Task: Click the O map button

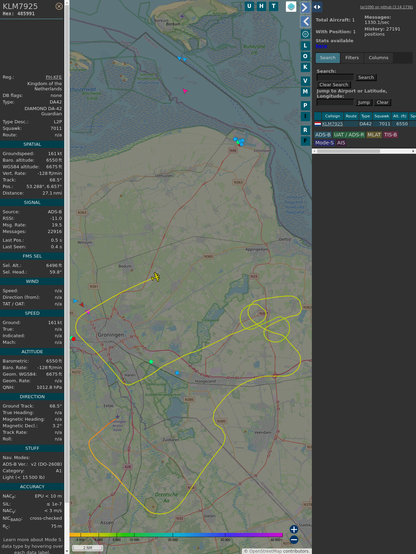Action: [305, 56]
